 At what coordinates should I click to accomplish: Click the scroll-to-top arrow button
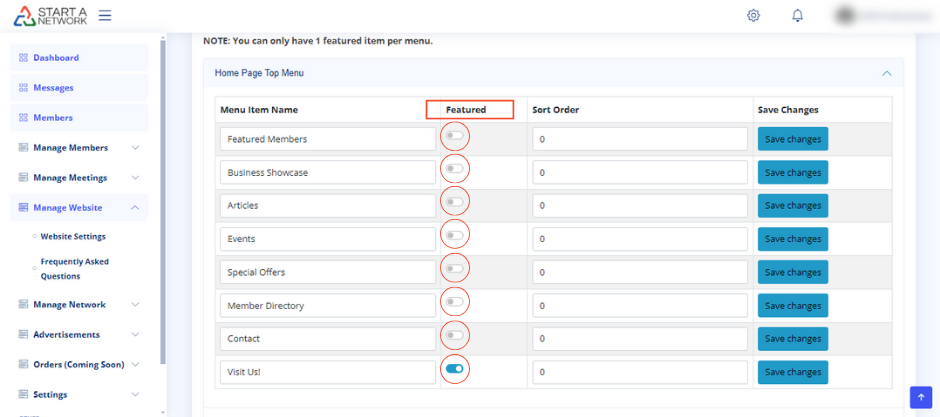pyautogui.click(x=920, y=396)
